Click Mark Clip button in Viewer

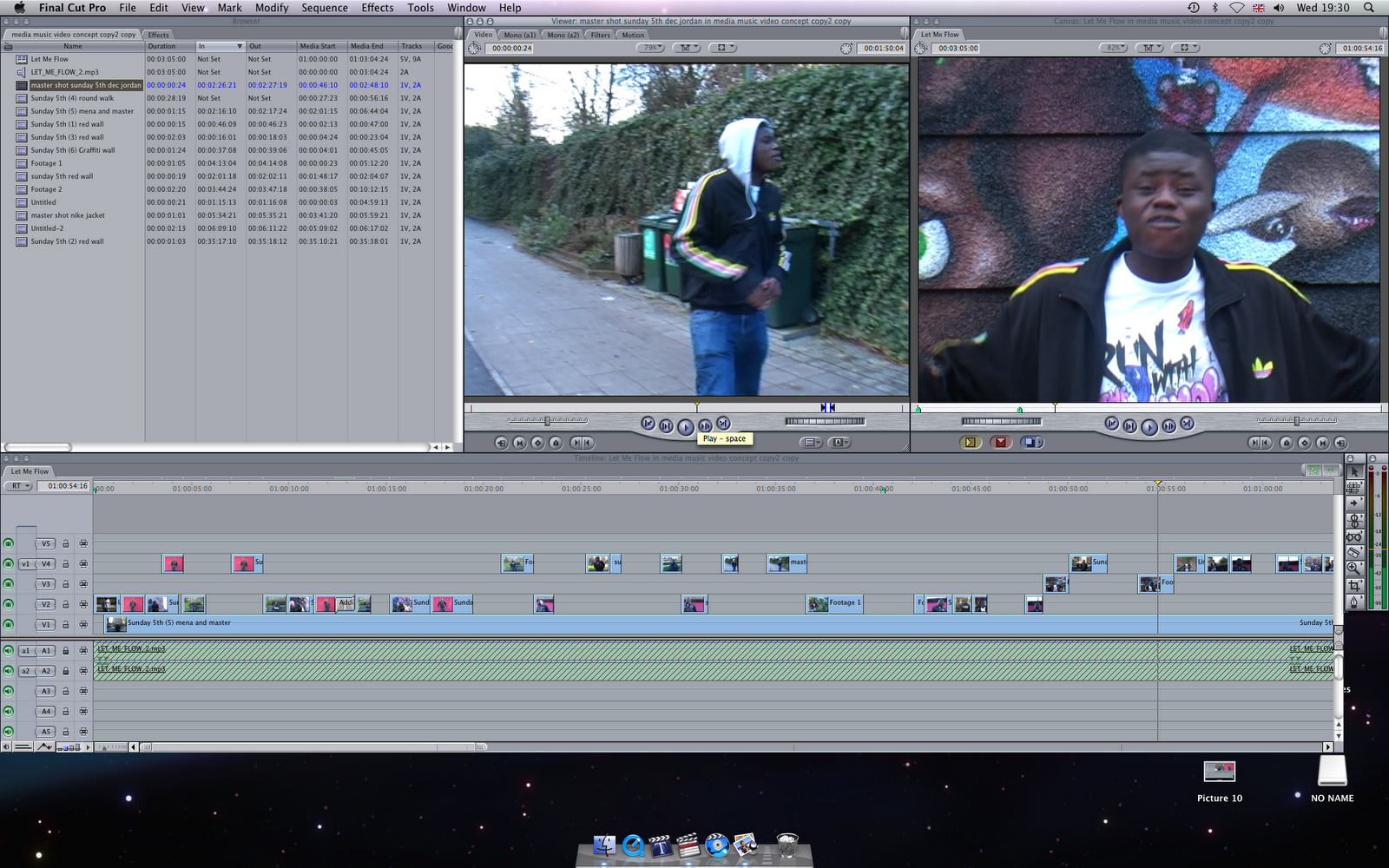click(x=519, y=443)
